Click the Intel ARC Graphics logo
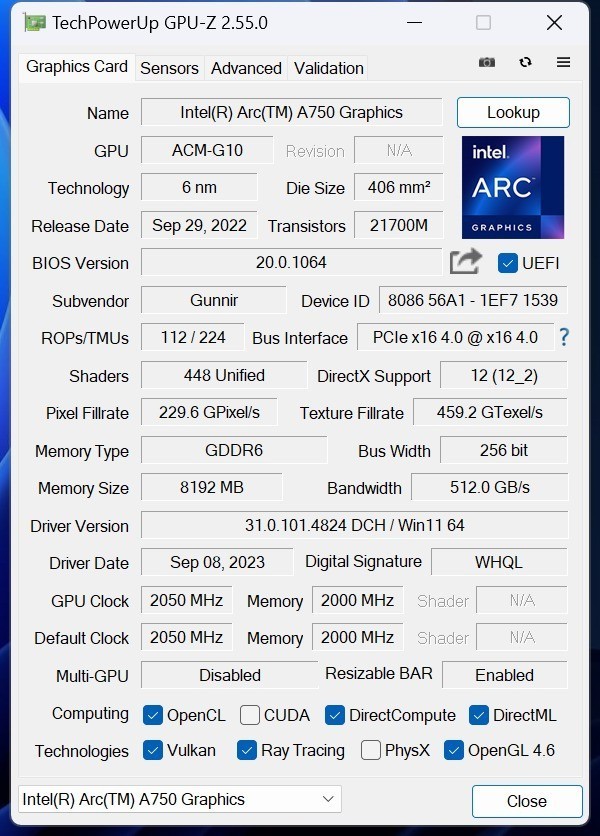 (513, 187)
